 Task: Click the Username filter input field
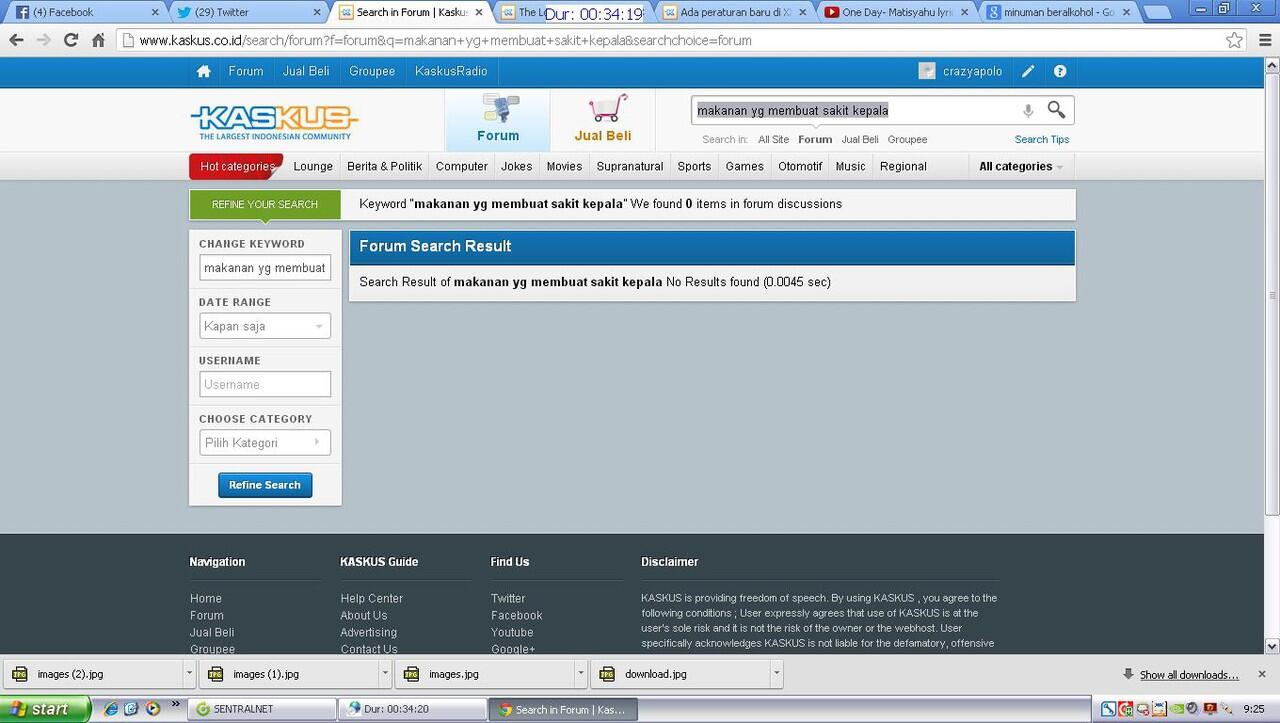click(265, 384)
